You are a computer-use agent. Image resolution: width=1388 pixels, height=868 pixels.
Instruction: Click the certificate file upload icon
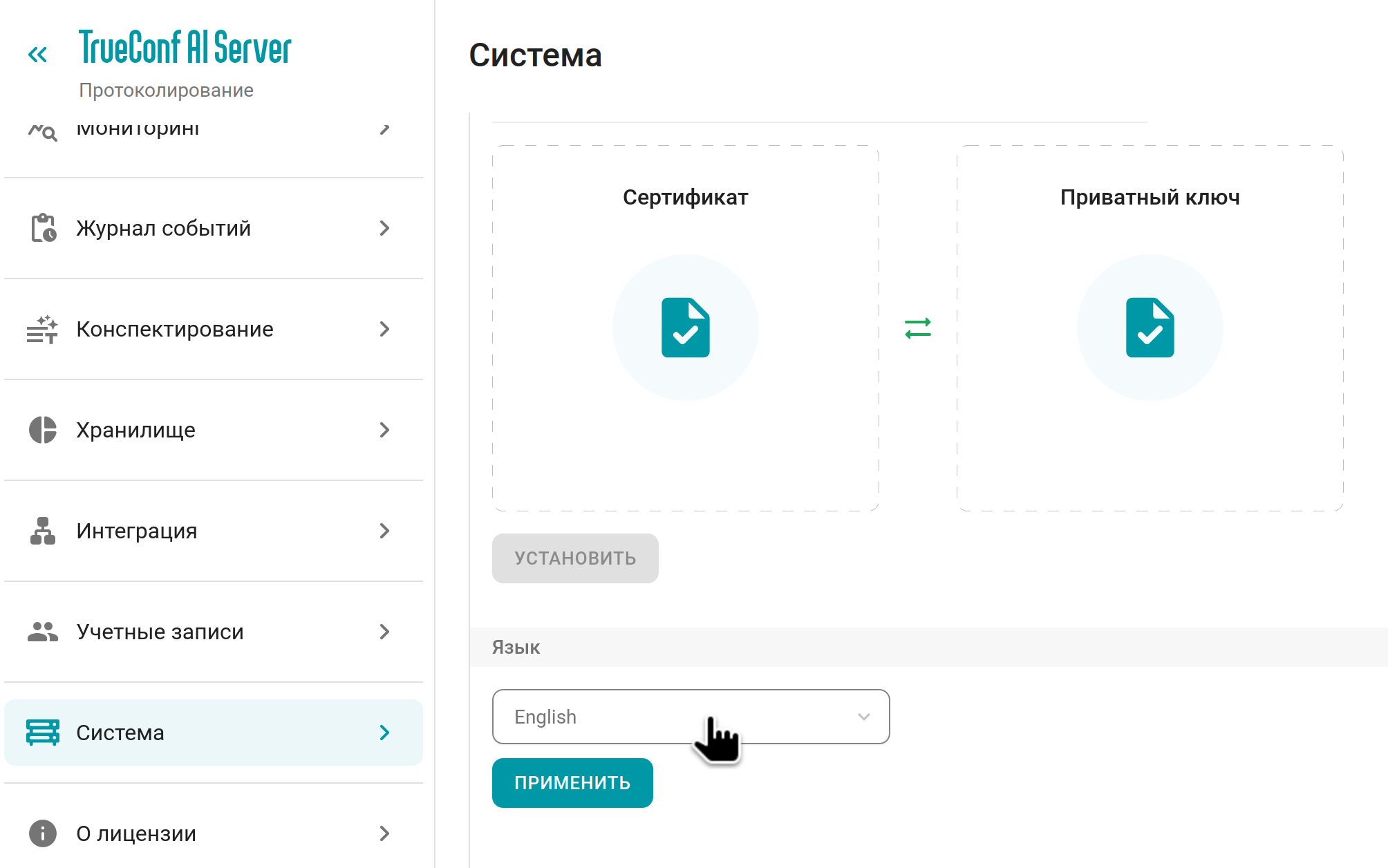point(685,328)
